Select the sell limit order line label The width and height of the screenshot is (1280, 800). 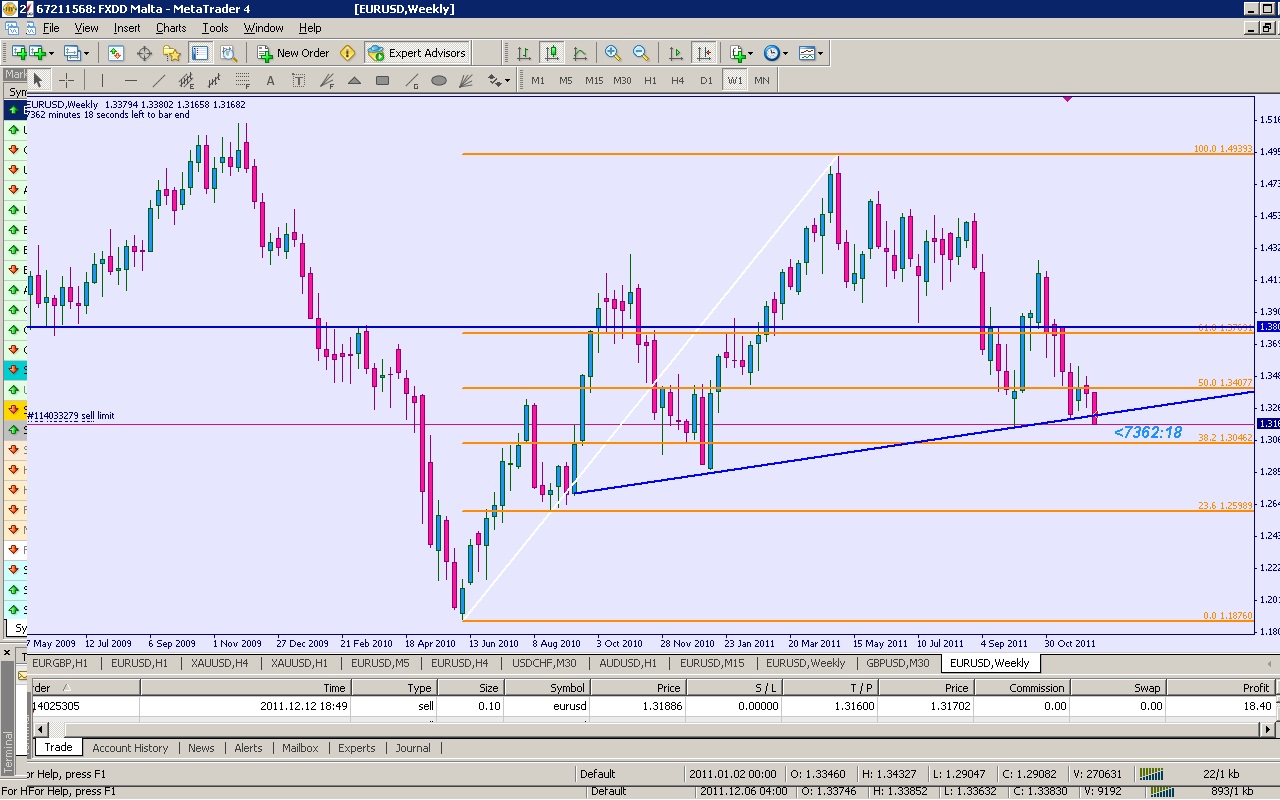point(70,416)
